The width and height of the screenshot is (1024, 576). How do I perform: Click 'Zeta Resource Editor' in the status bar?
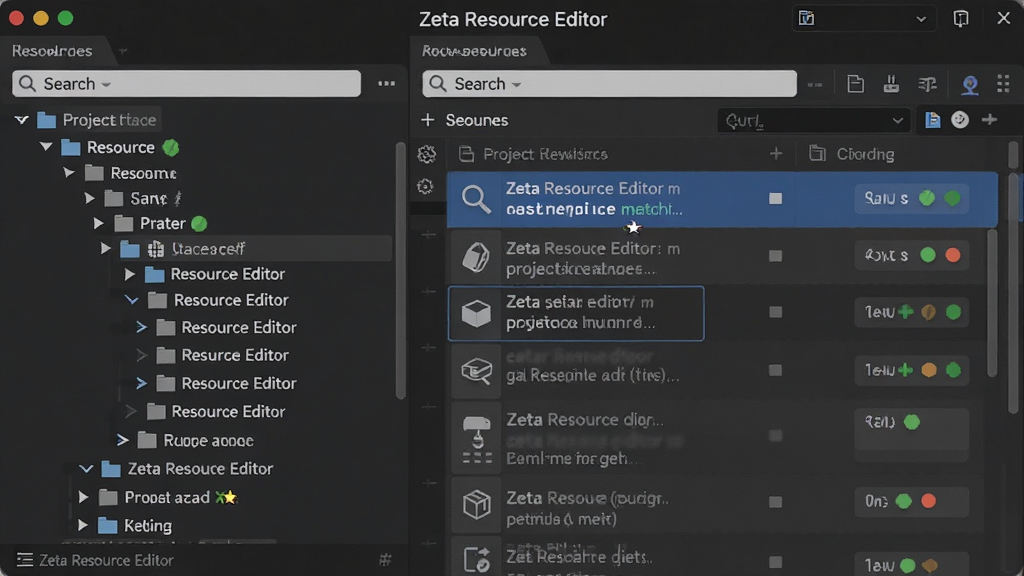tap(106, 560)
